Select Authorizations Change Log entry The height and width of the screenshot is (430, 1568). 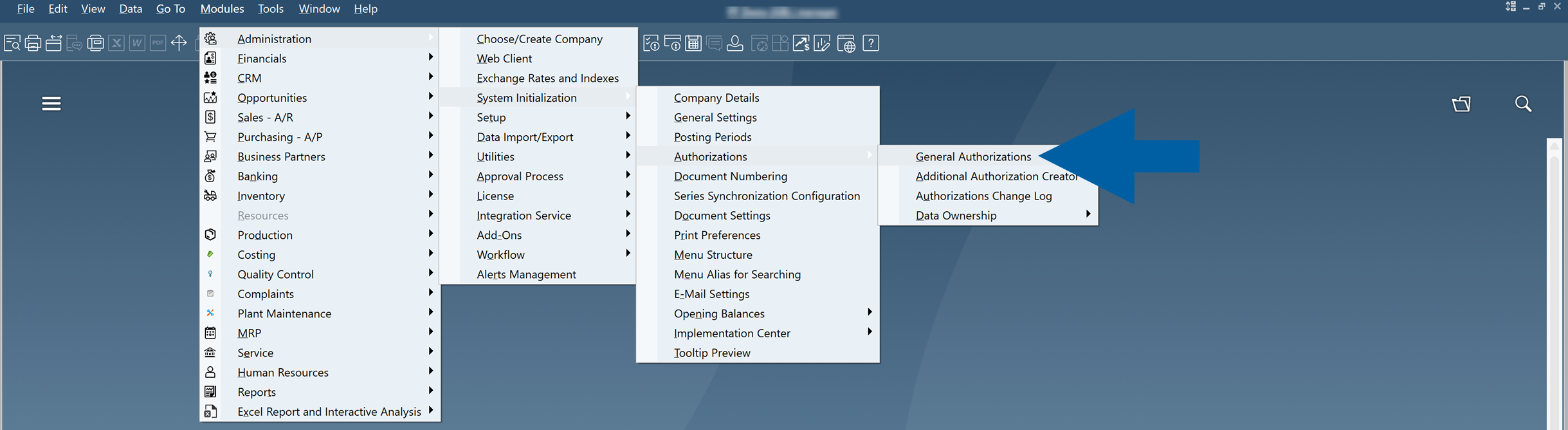coord(983,196)
